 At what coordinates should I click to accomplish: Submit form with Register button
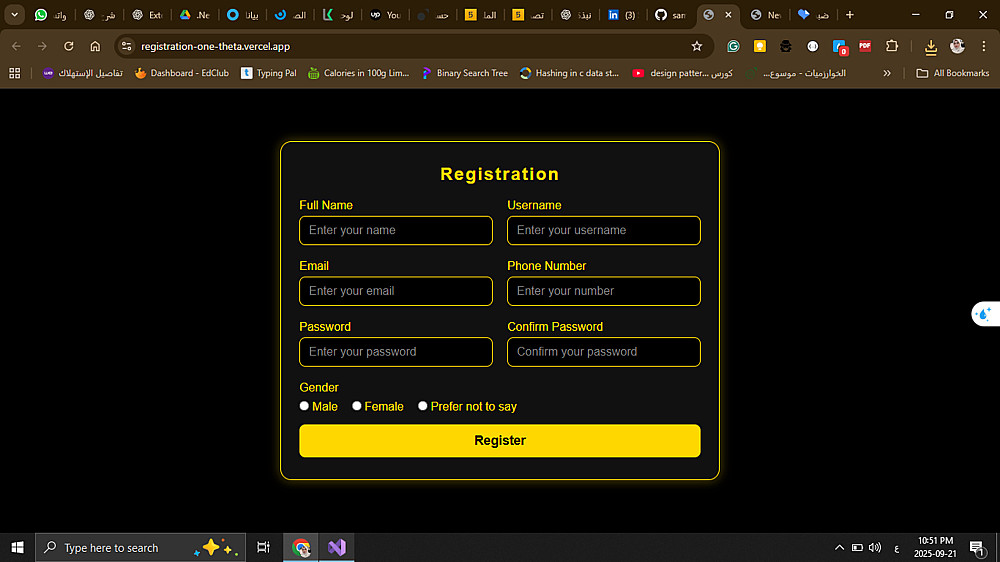coord(499,440)
